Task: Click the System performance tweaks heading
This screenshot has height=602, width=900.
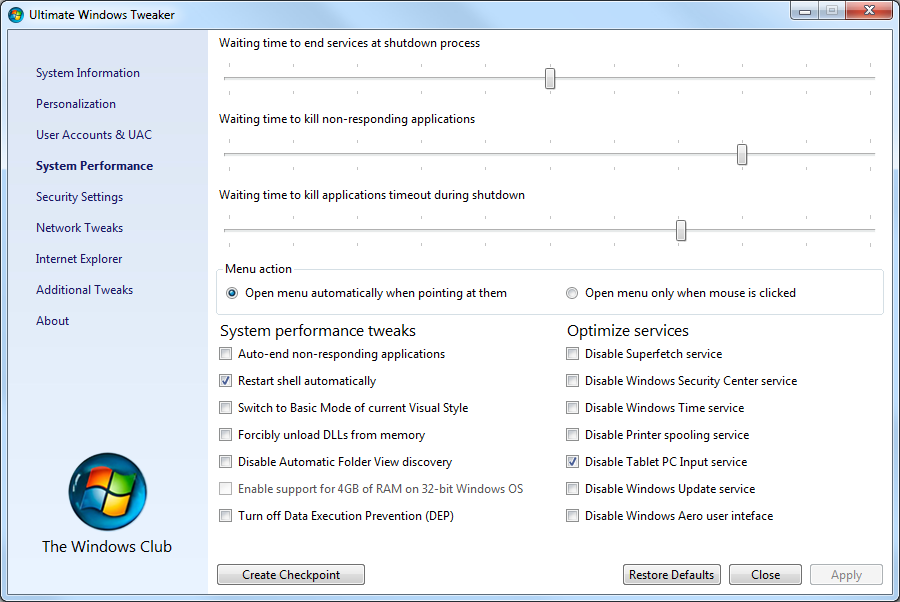Action: 318,331
